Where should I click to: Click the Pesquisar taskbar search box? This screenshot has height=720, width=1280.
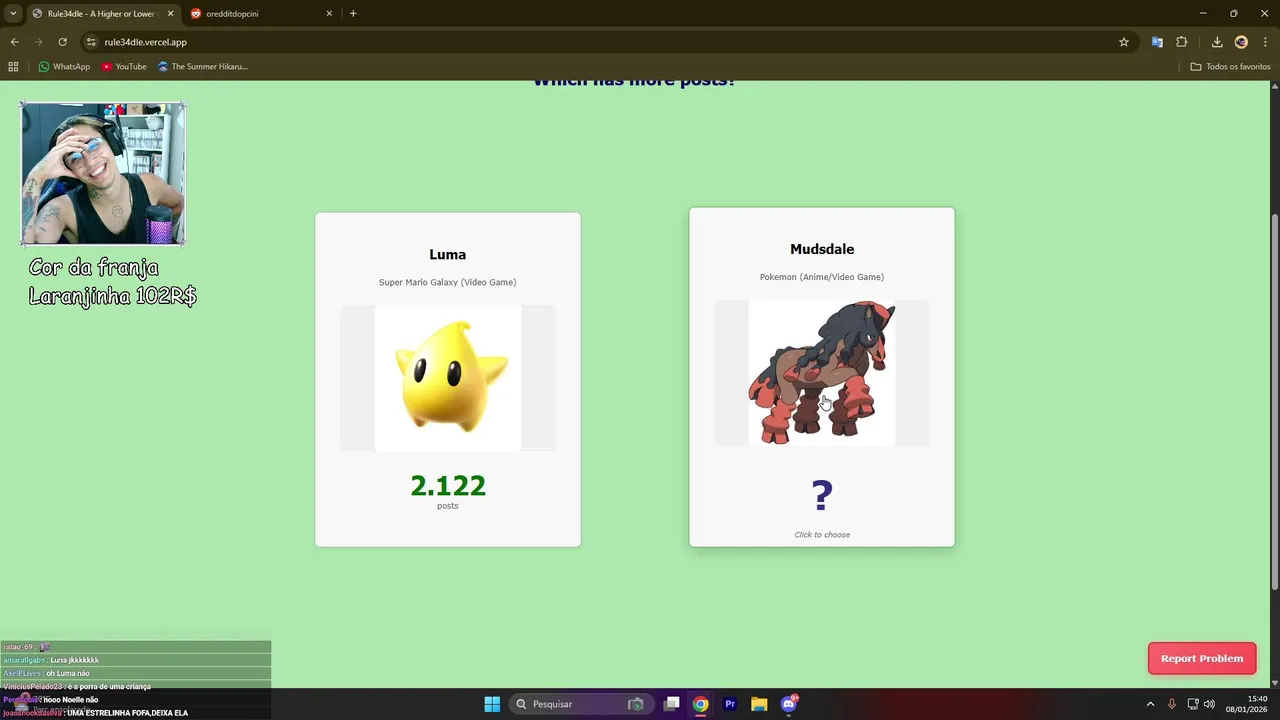click(x=581, y=704)
